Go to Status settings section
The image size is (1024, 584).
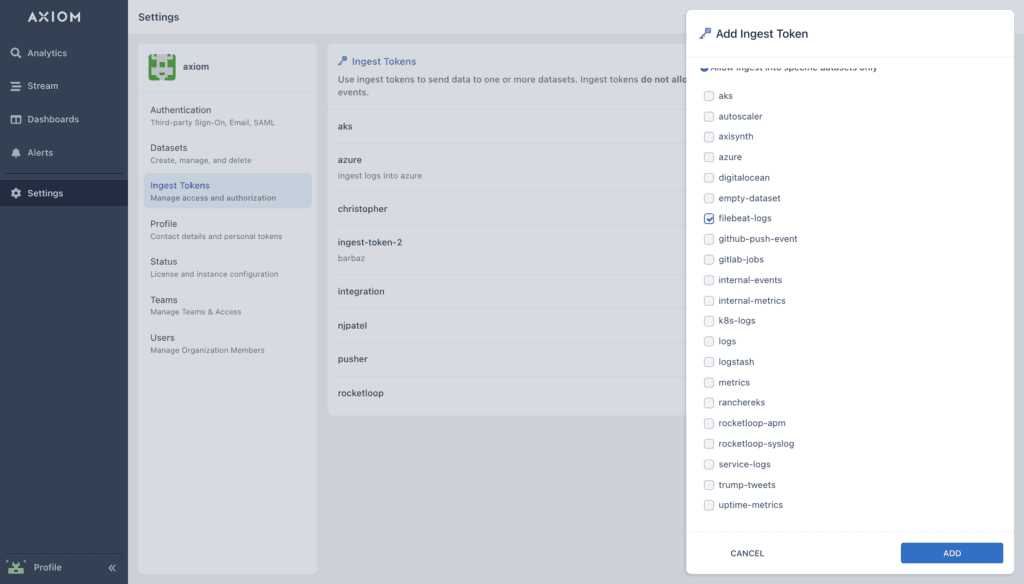point(227,267)
